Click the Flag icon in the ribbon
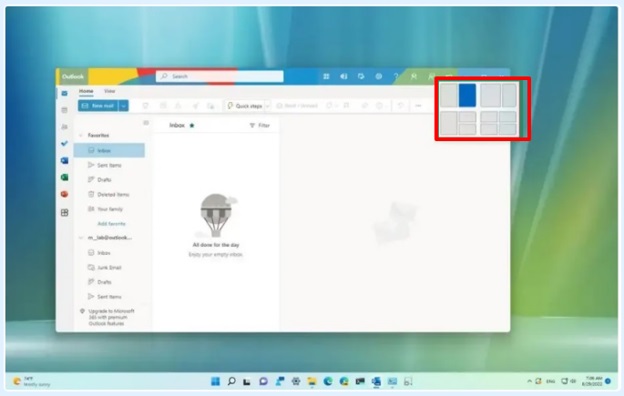 coord(346,105)
